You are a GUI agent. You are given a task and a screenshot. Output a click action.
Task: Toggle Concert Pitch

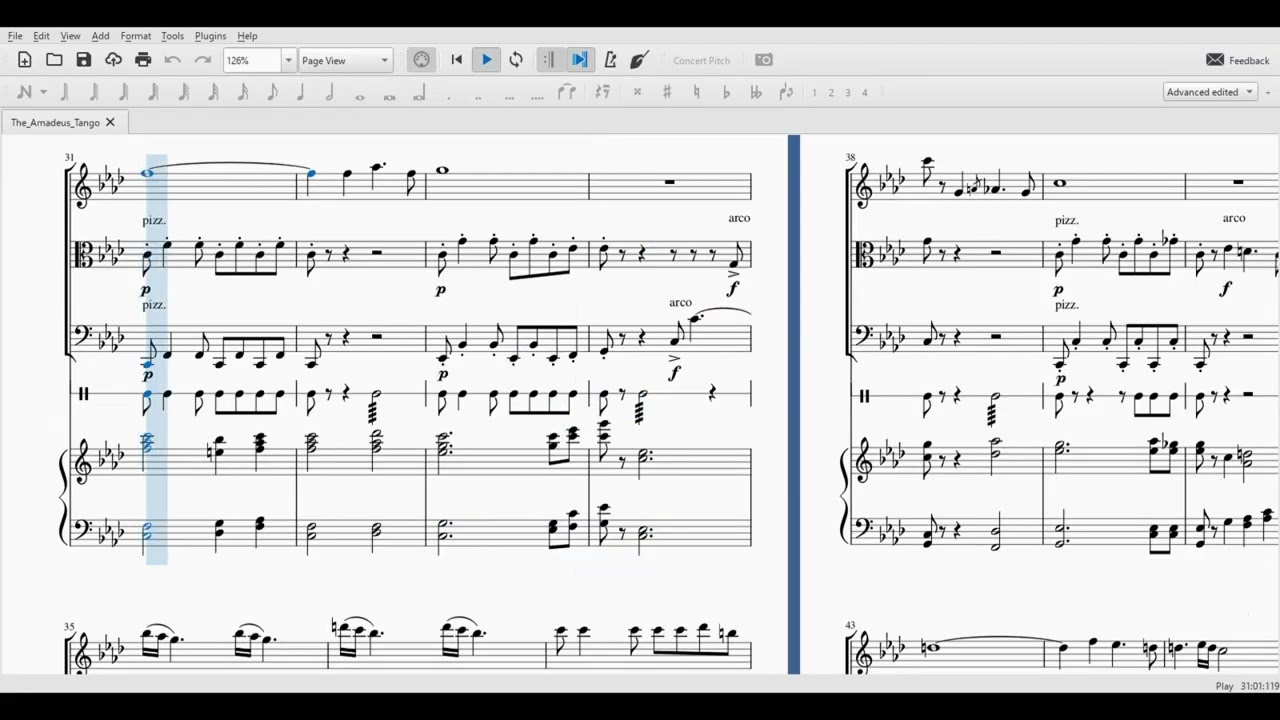[x=701, y=60]
